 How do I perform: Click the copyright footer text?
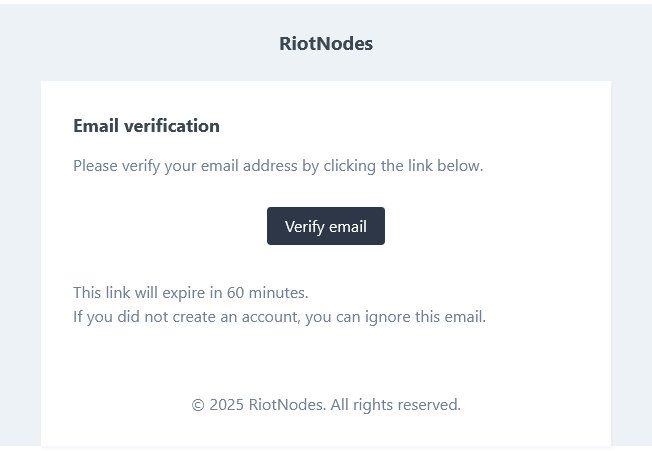[x=326, y=405]
